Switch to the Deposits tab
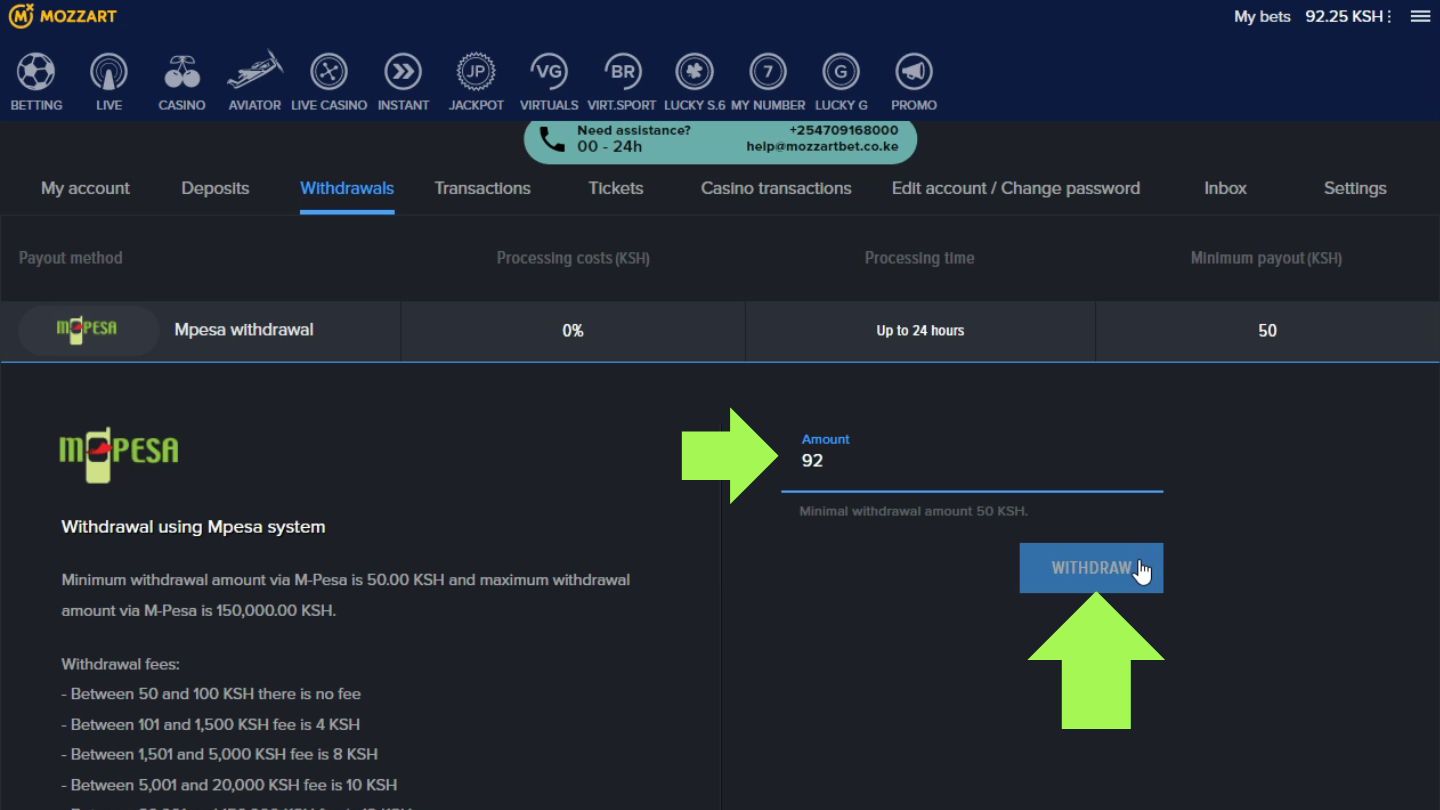 point(215,188)
